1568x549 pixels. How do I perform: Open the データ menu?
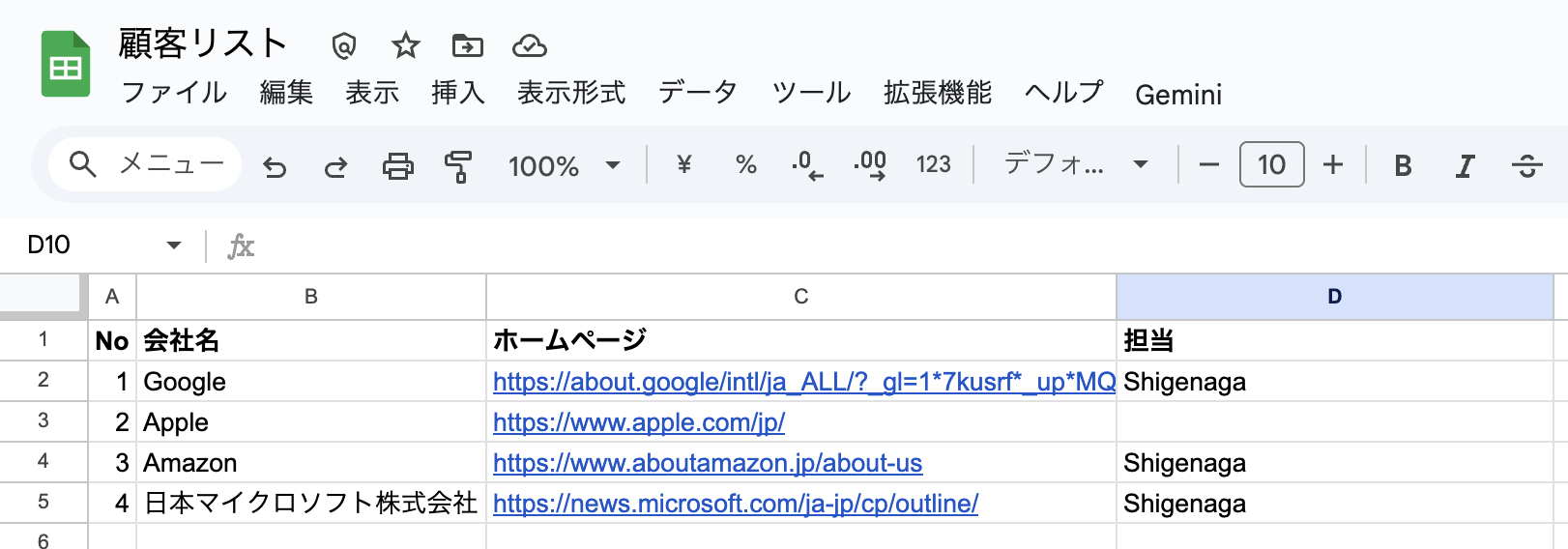(x=698, y=93)
